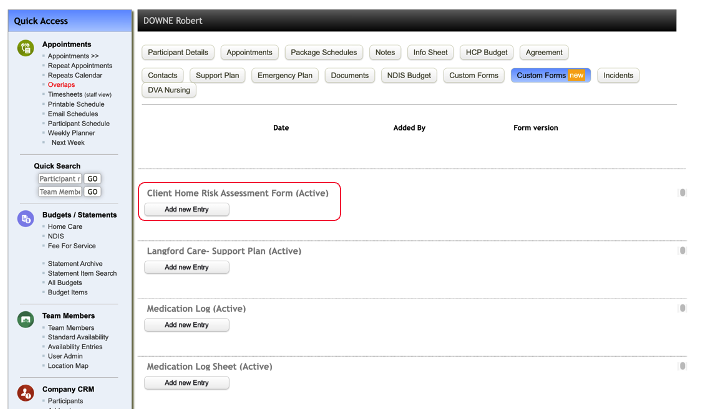Open Team Members sub-link in sidebar
703x419 pixels.
click(x=71, y=328)
